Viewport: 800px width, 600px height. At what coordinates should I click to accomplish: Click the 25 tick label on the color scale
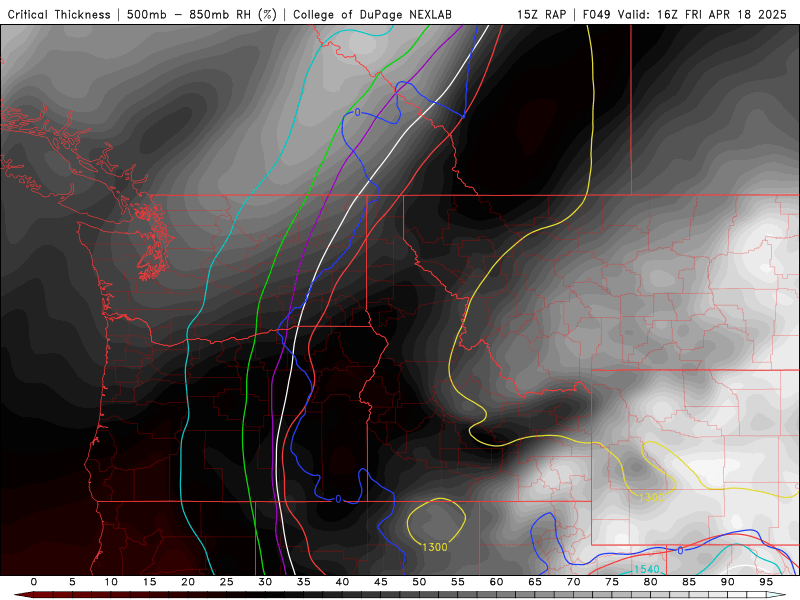click(227, 582)
